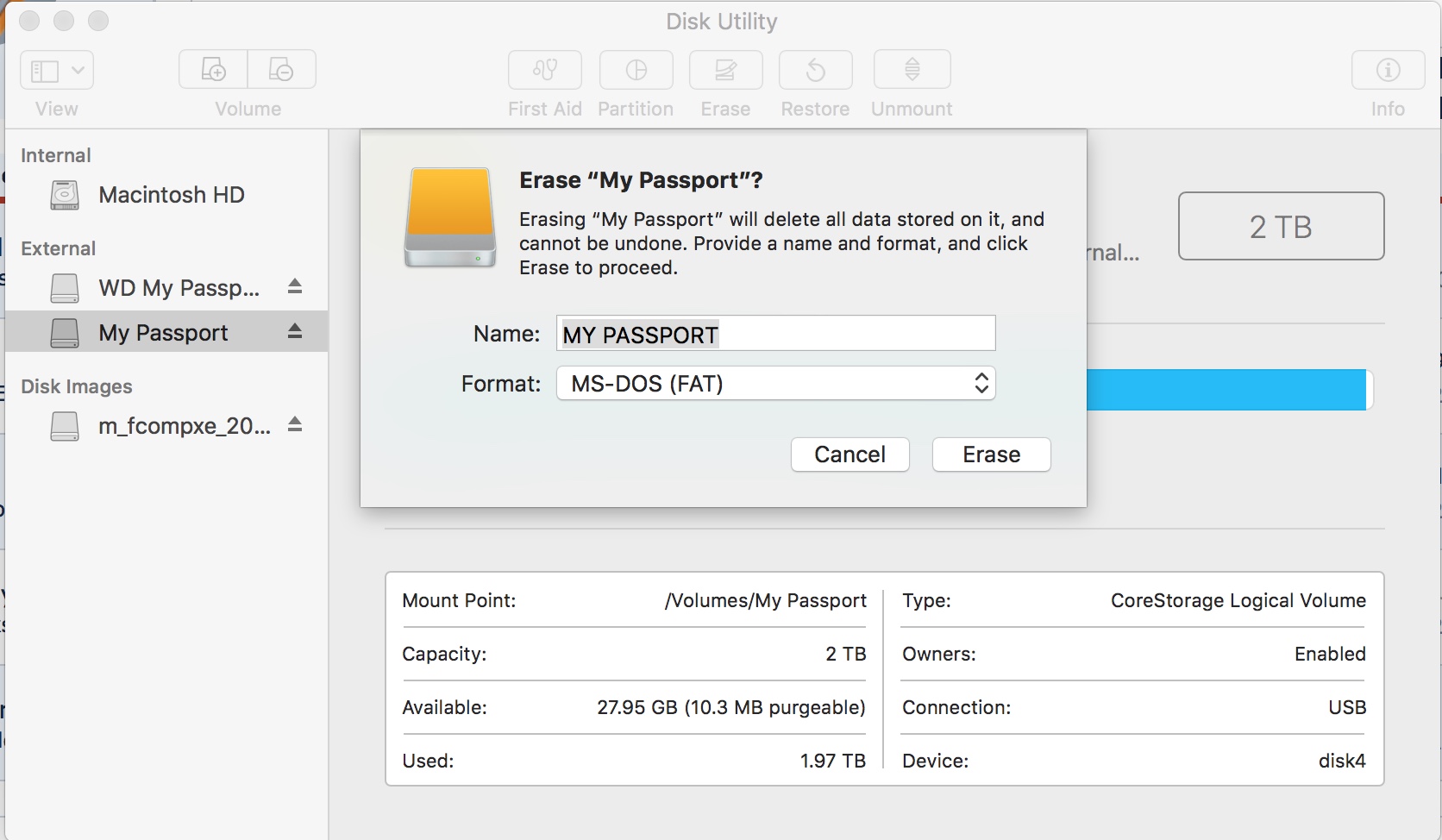Screen dimensions: 1442x840
Task: Click the Device value disk4
Action: coord(1342,761)
